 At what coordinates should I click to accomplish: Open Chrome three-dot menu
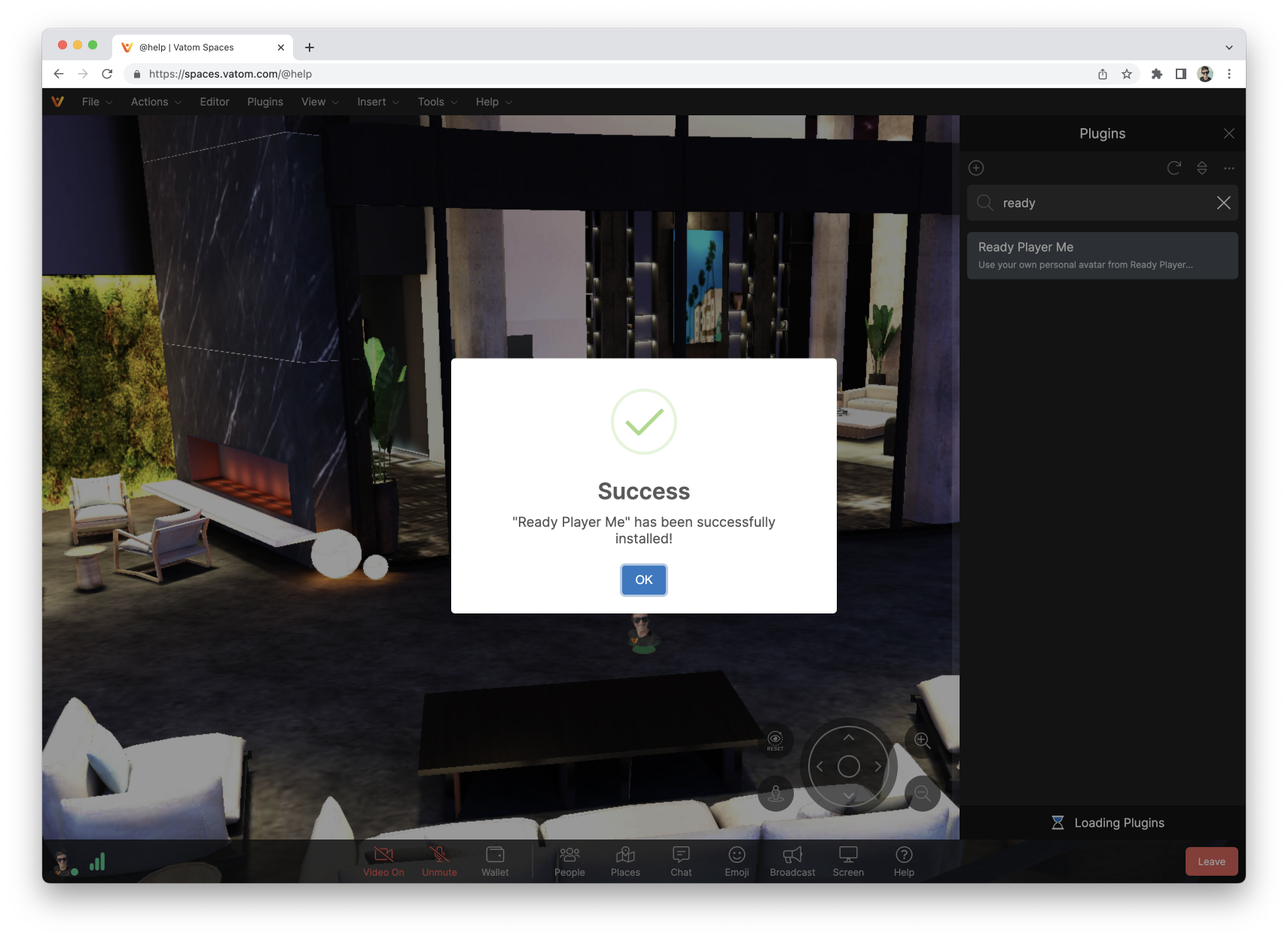(x=1229, y=74)
